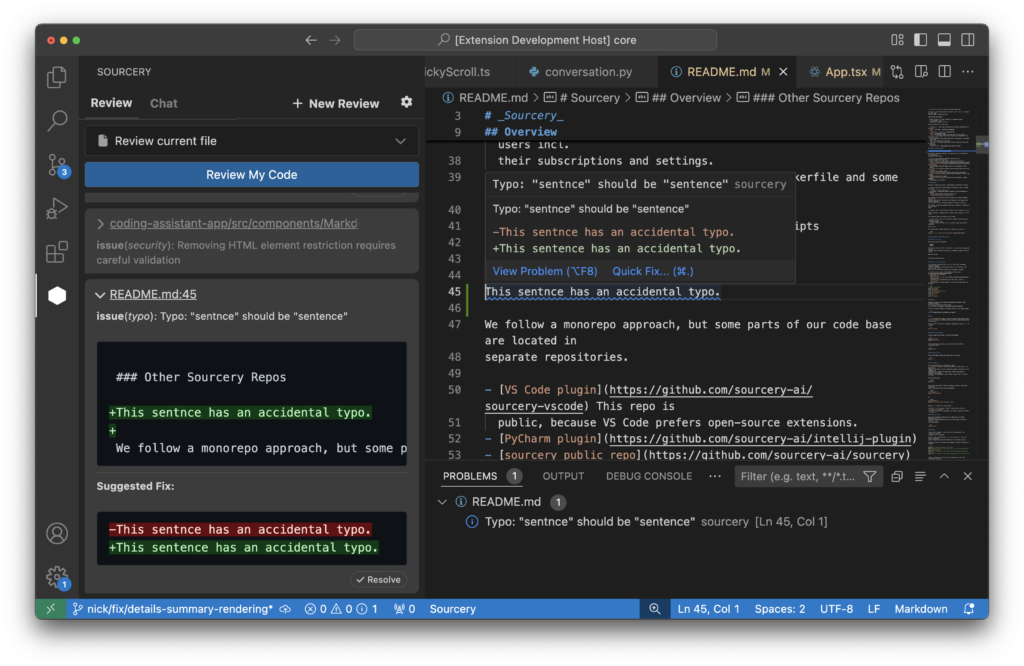The image size is (1024, 666).
Task: Open the Extensions view icon
Action: tap(57, 251)
